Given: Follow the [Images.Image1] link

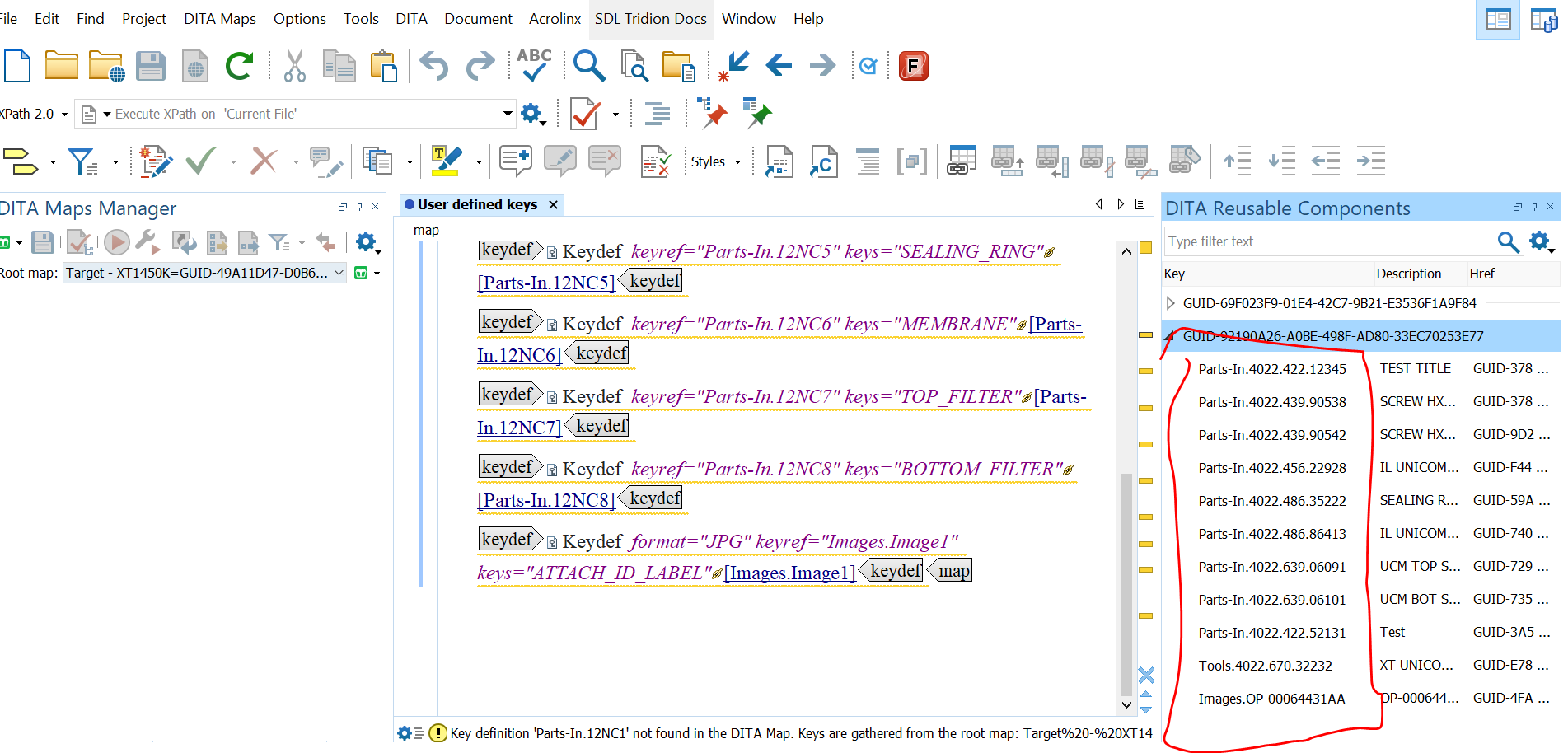Looking at the screenshot, I should (x=789, y=573).
